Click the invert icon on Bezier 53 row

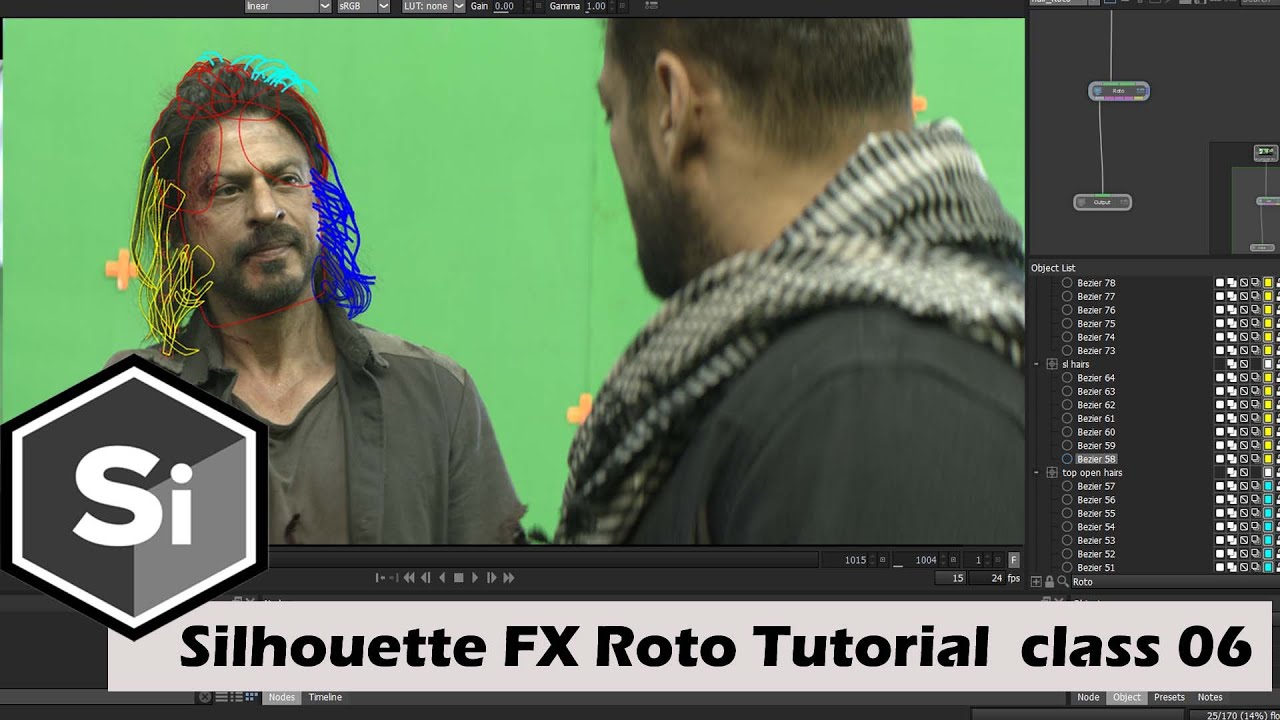pos(1244,540)
